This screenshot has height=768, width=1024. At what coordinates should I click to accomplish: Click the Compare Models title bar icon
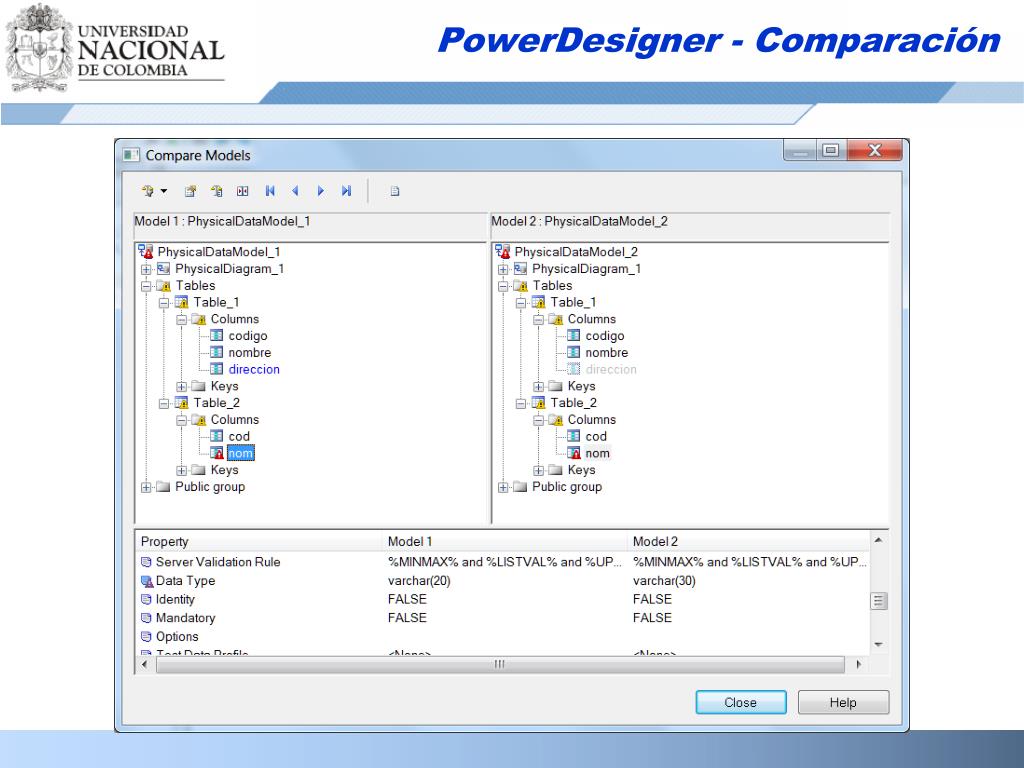click(x=131, y=155)
